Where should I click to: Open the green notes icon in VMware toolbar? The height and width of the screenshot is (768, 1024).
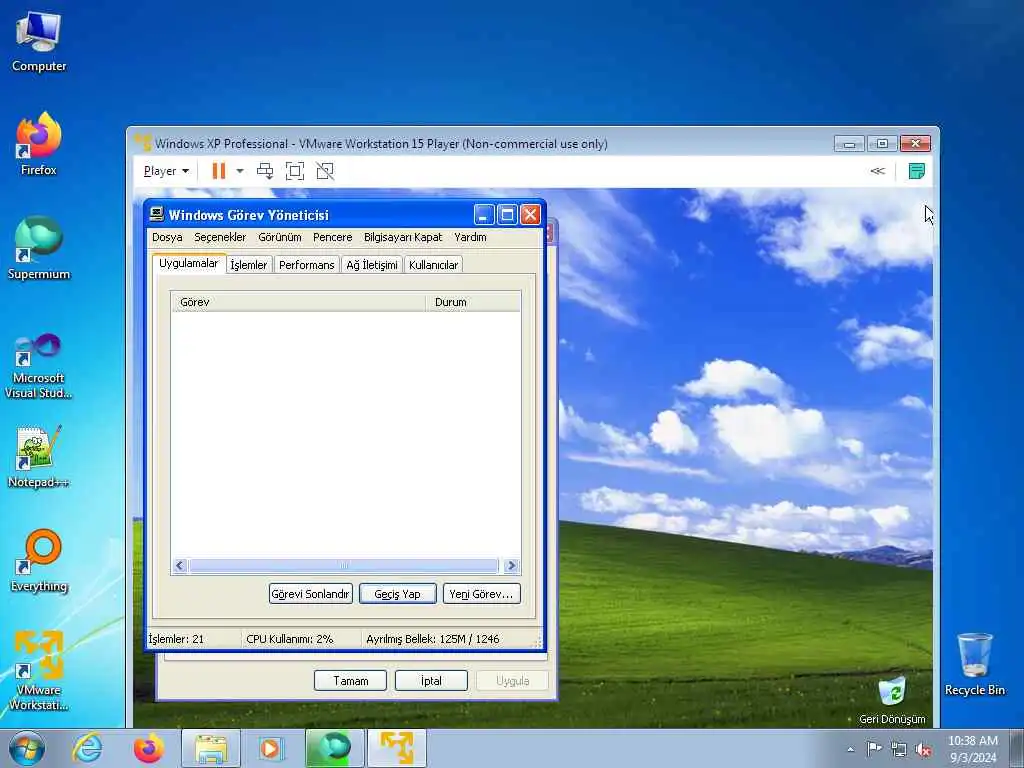917,171
